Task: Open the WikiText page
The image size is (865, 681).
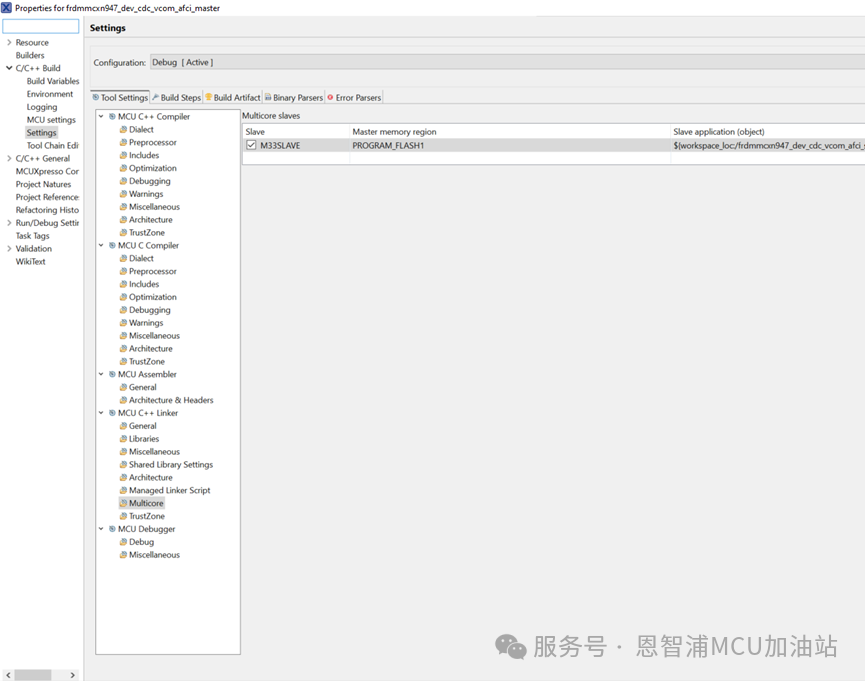Action: point(30,262)
